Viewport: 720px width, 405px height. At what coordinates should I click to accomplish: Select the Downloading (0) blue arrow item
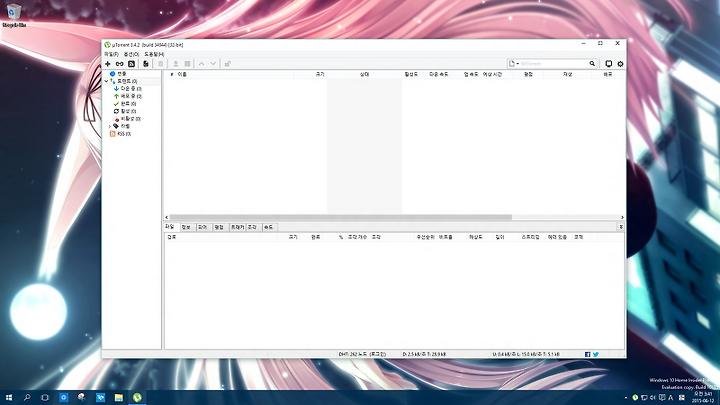tap(128, 89)
